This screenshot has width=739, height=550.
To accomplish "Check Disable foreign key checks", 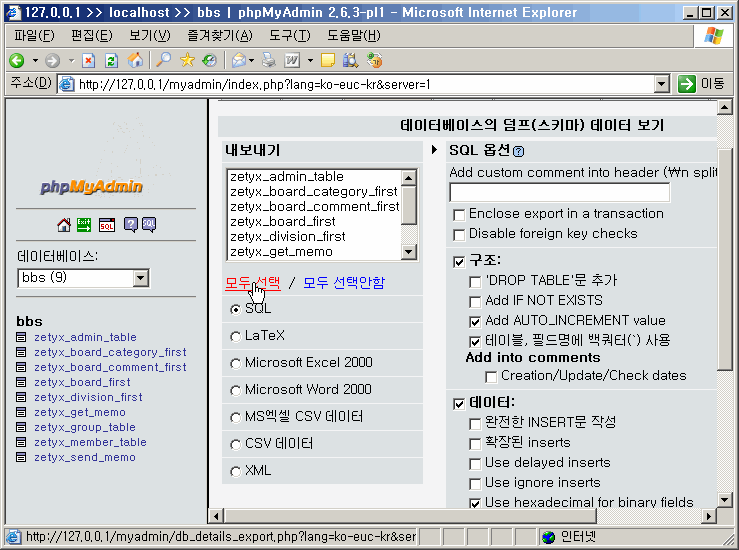I will [459, 235].
